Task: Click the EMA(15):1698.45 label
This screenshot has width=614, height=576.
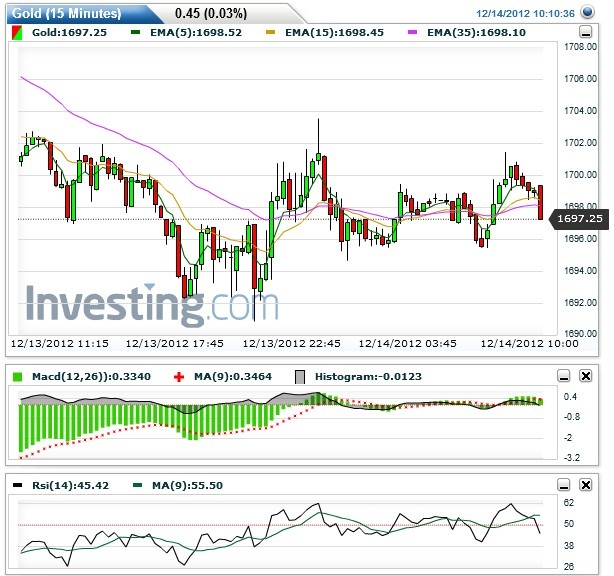Action: point(335,33)
